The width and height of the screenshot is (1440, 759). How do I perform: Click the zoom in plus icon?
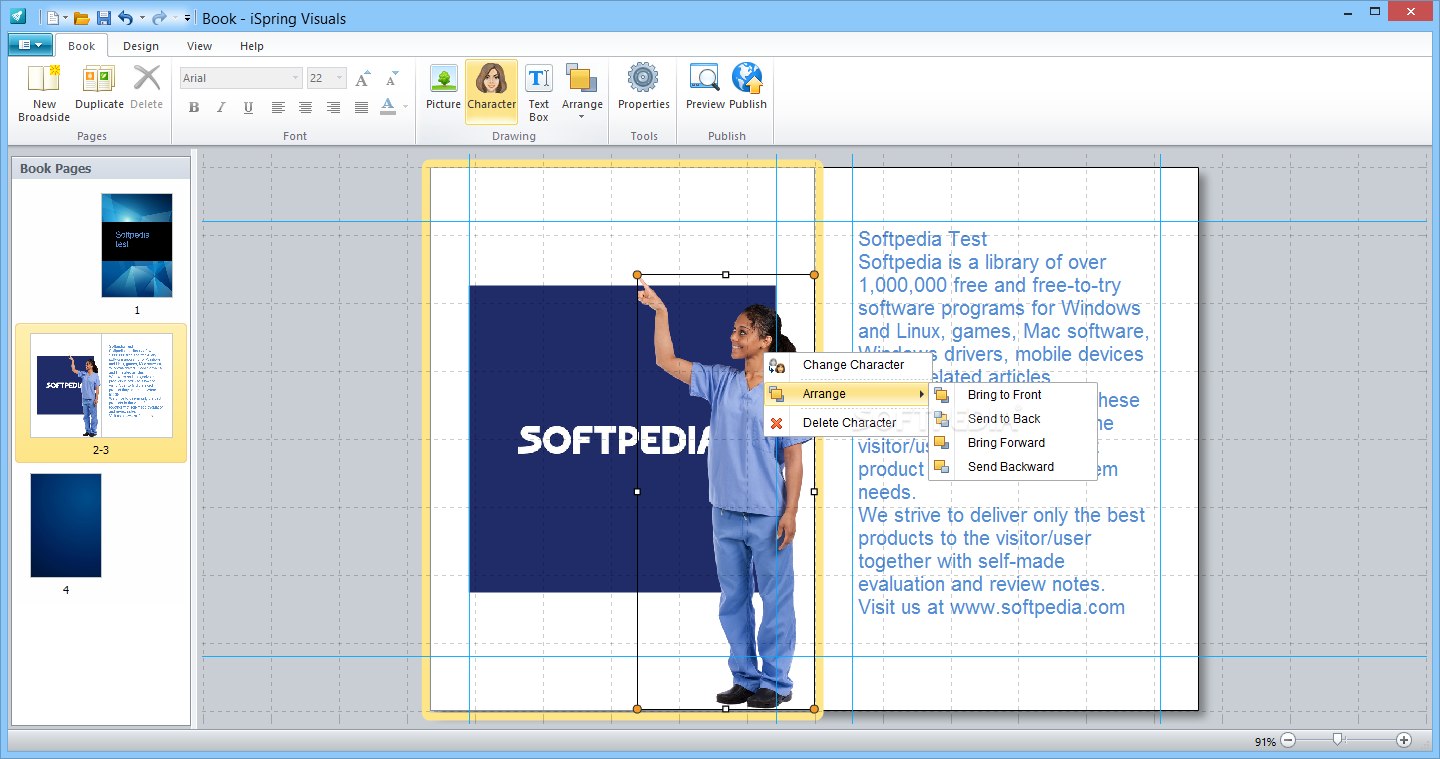[1404, 740]
